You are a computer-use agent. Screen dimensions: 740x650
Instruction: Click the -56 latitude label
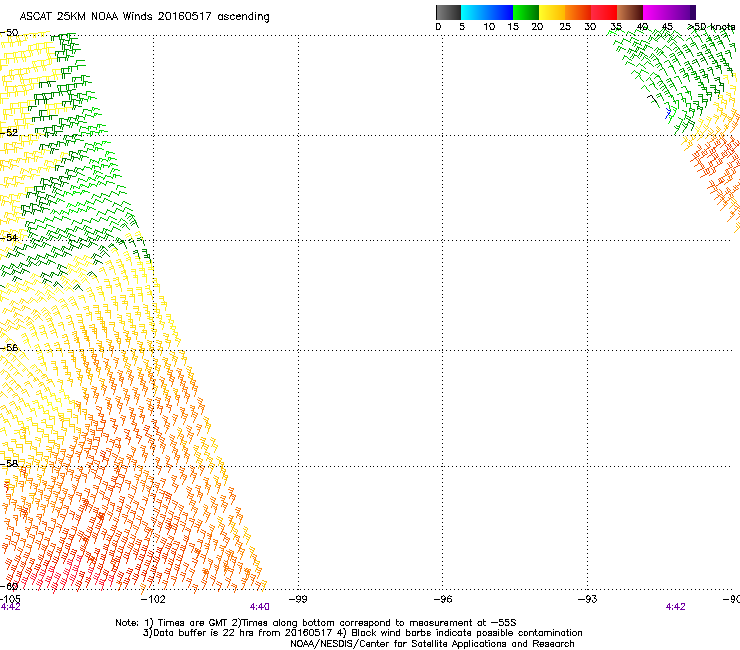[x=9, y=348]
